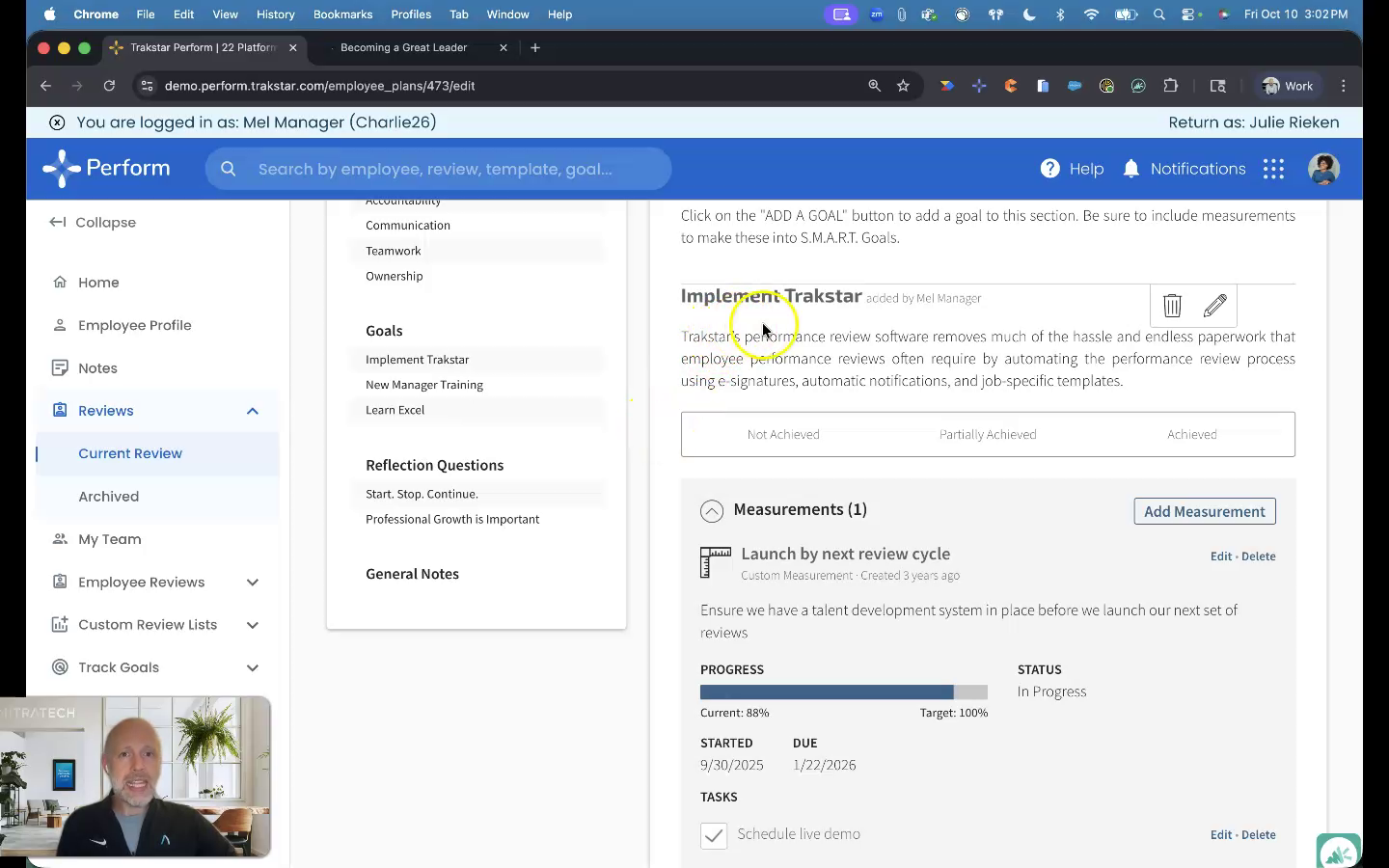
Task: Click the My Team icon
Action: [60, 539]
